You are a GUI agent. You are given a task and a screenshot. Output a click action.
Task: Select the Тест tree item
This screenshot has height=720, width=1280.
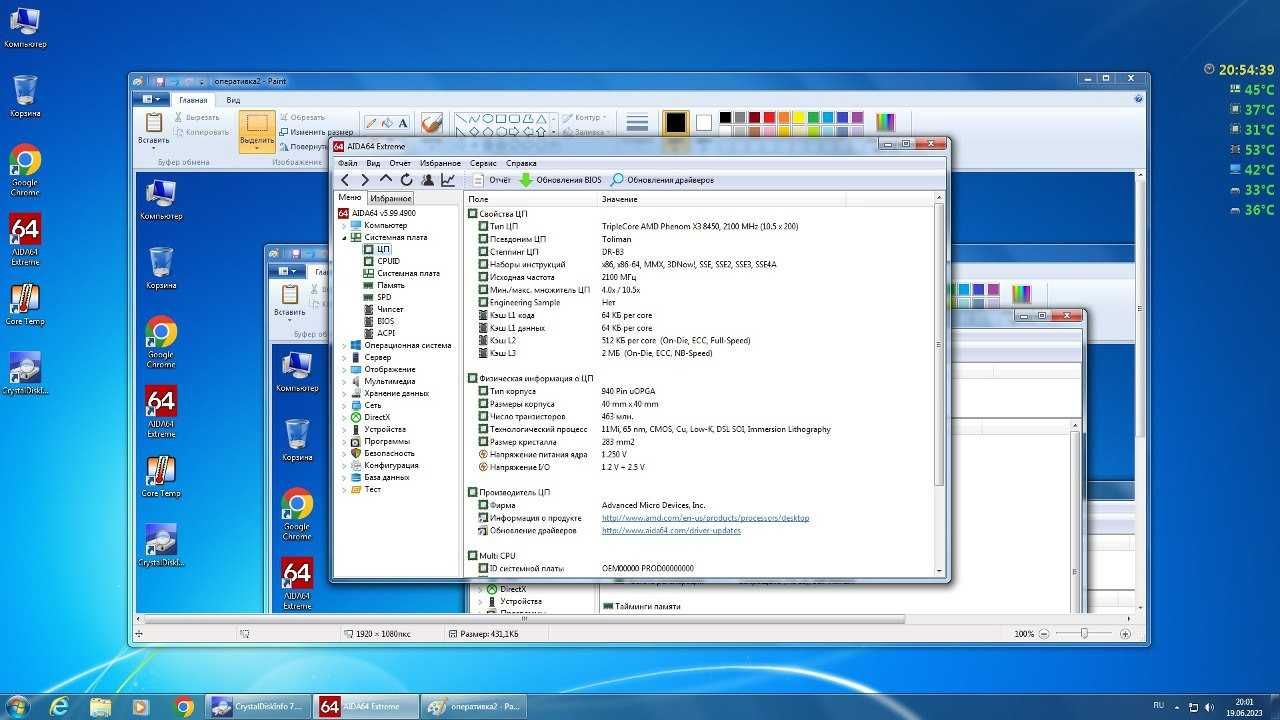point(372,489)
